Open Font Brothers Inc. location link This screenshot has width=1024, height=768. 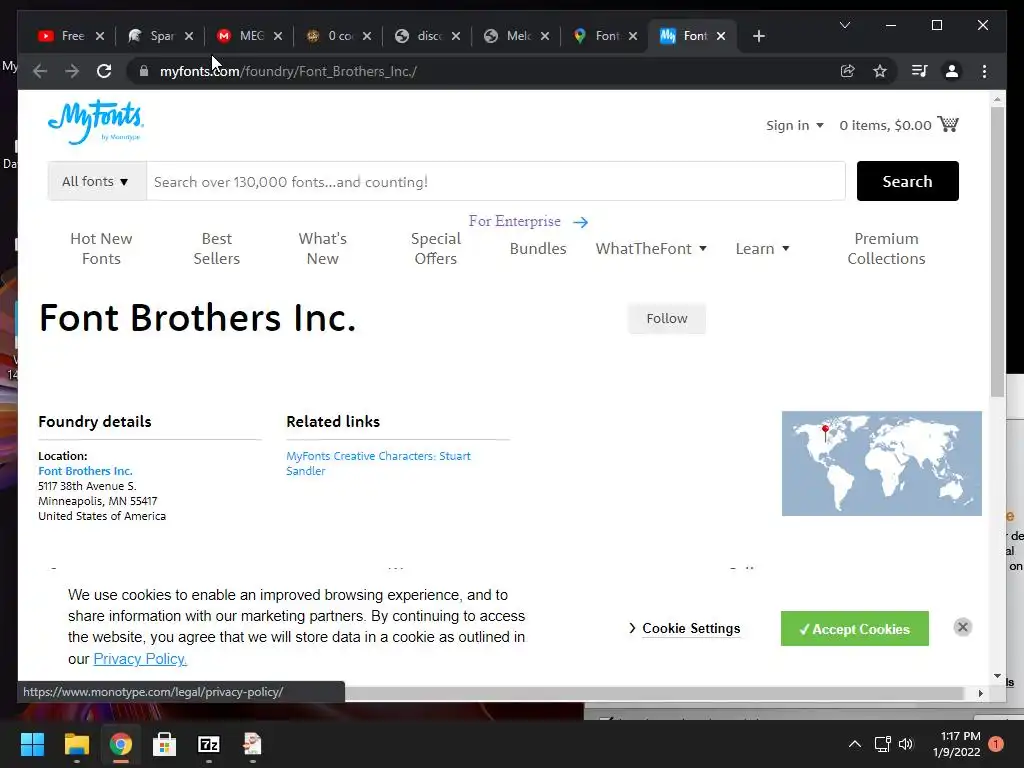click(85, 471)
